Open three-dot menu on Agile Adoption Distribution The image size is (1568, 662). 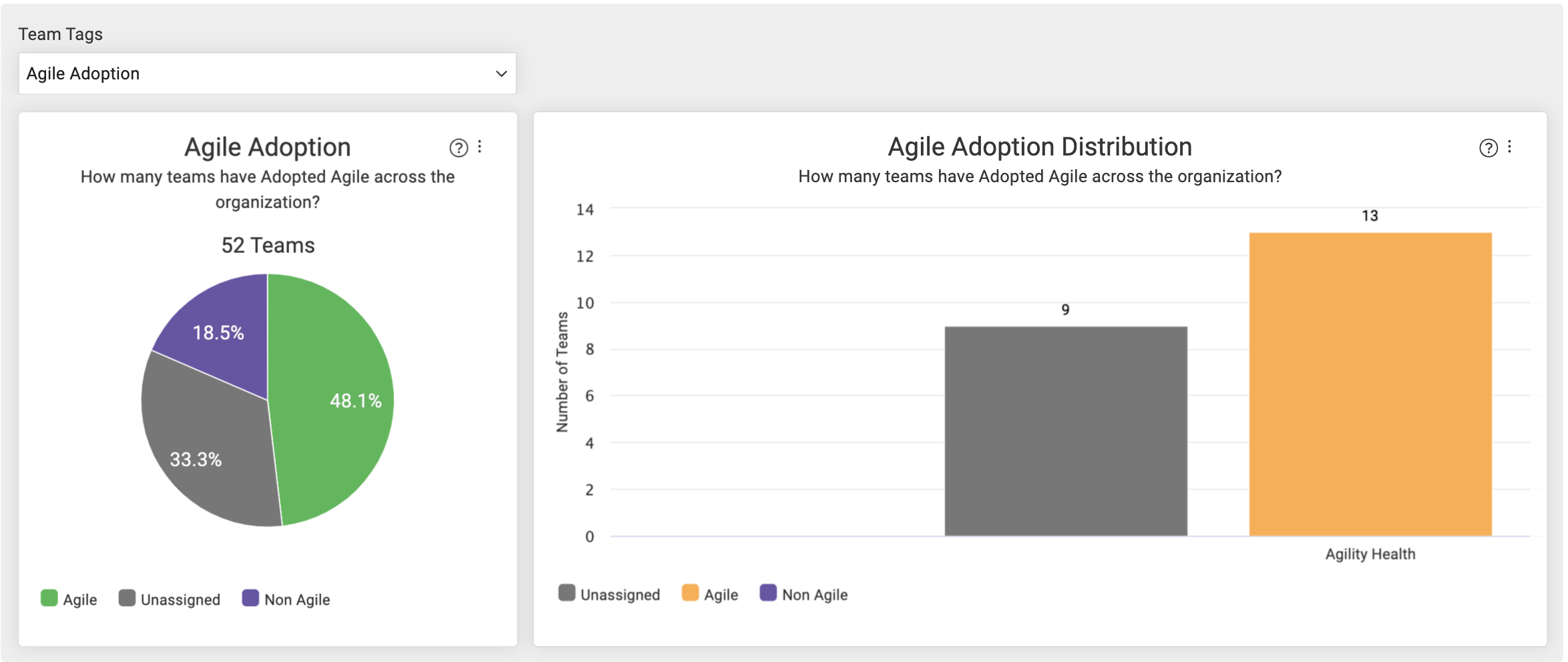pos(1509,147)
